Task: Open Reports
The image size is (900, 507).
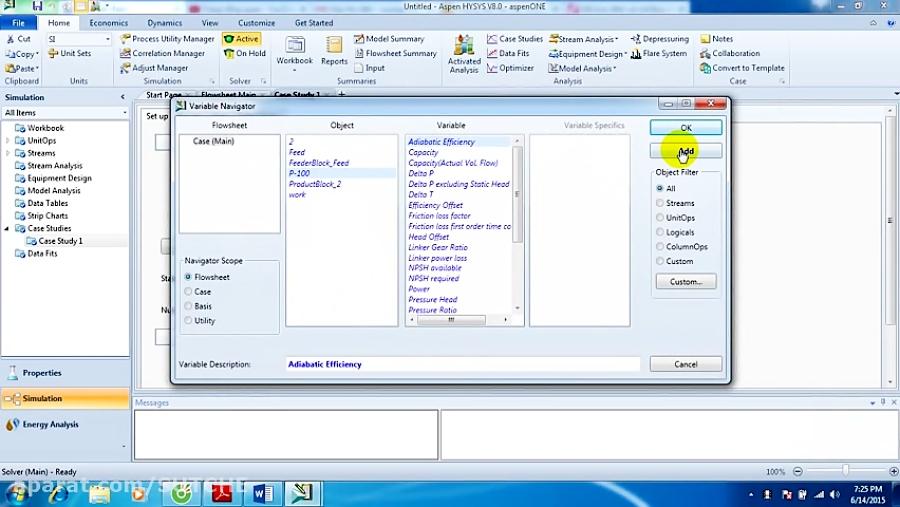Action: (x=334, y=52)
